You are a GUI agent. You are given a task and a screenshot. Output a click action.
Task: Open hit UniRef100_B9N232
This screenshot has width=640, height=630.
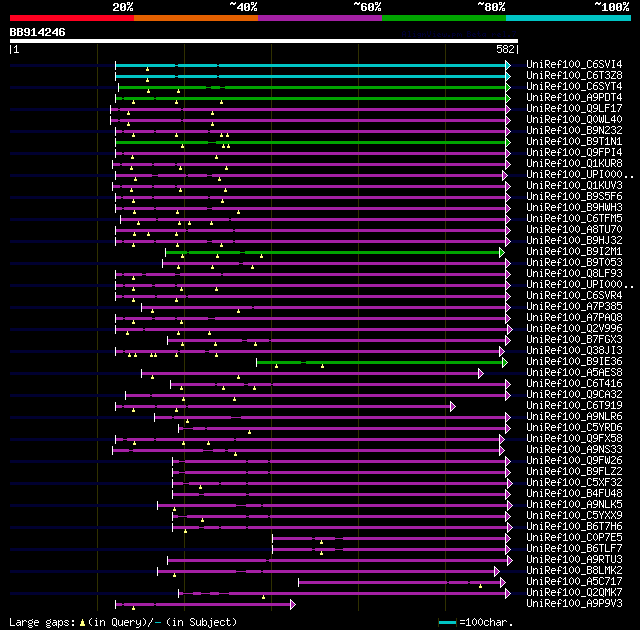pyautogui.click(x=574, y=131)
